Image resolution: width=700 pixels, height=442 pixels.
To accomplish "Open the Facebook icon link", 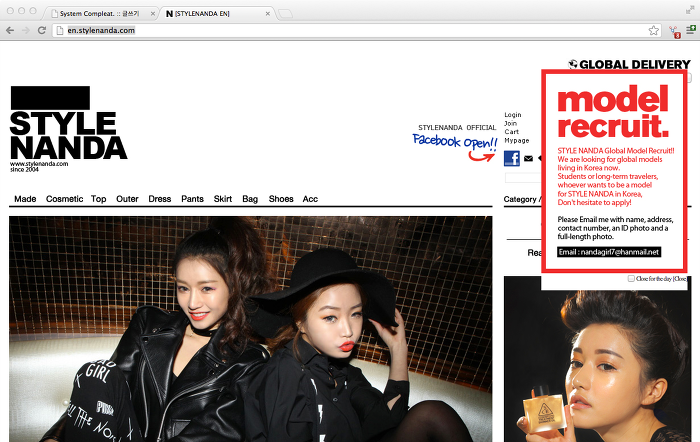I will [512, 158].
